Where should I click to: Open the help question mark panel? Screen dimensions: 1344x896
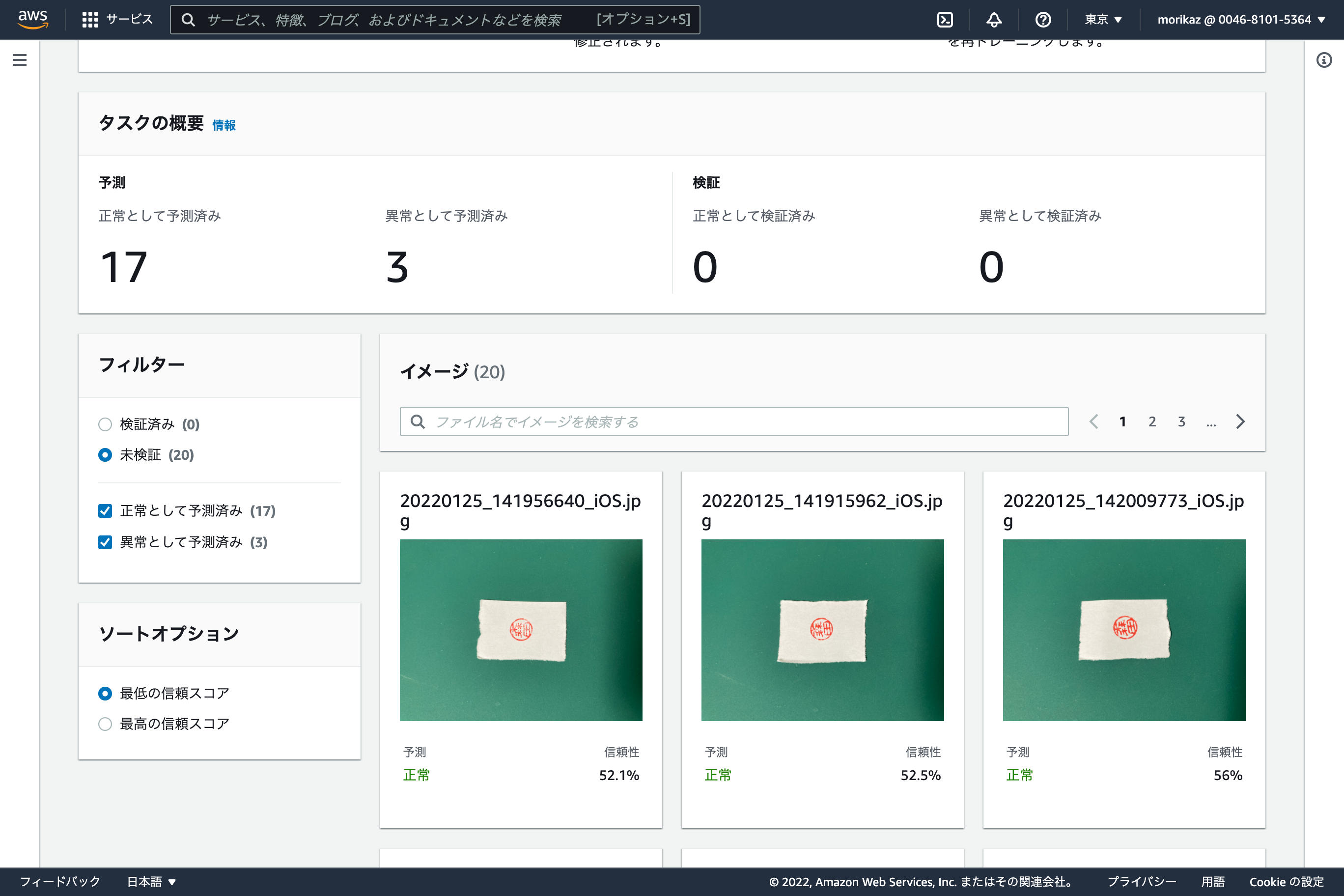(x=1042, y=19)
